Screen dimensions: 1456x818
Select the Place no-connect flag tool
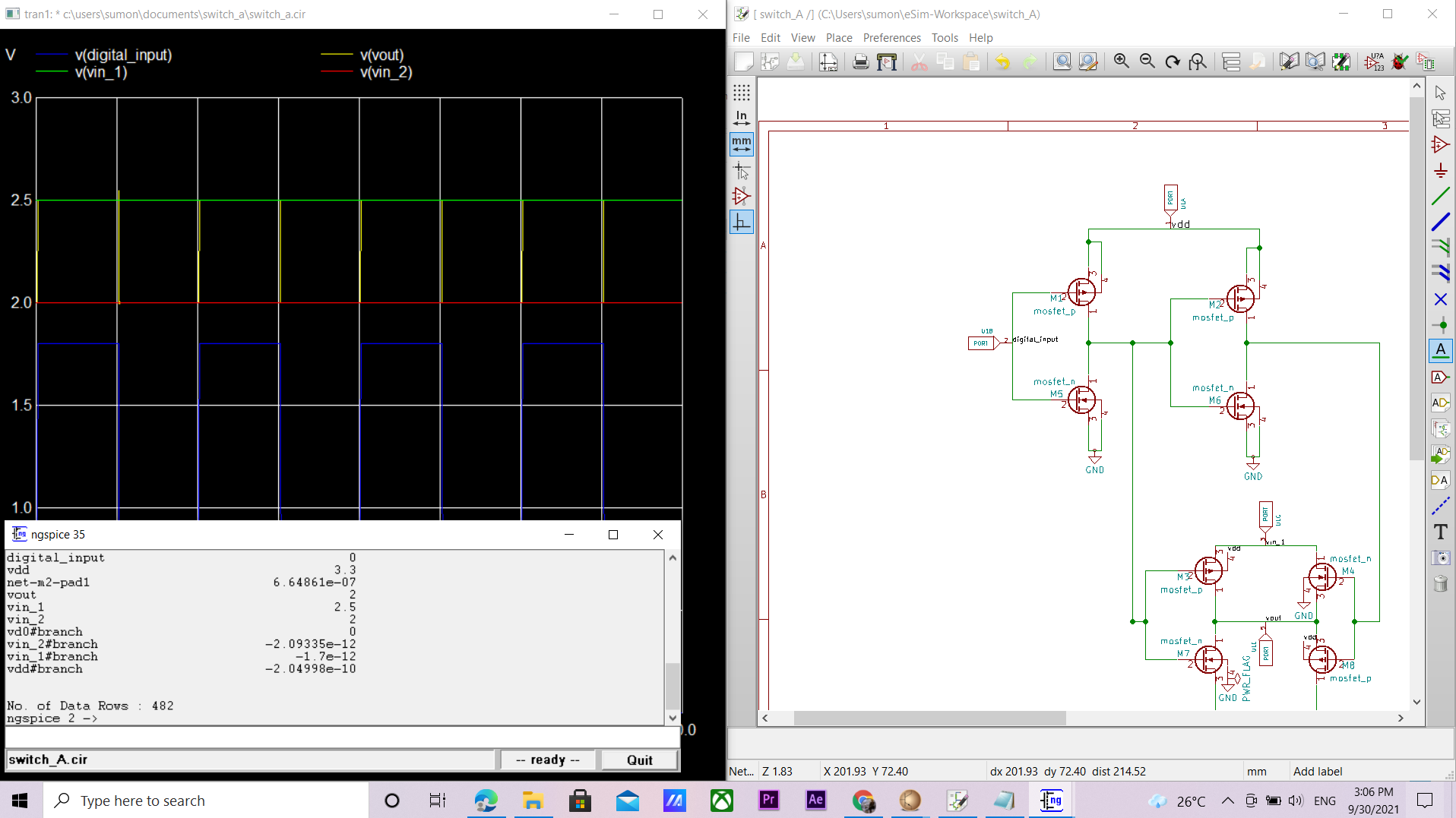(1440, 300)
